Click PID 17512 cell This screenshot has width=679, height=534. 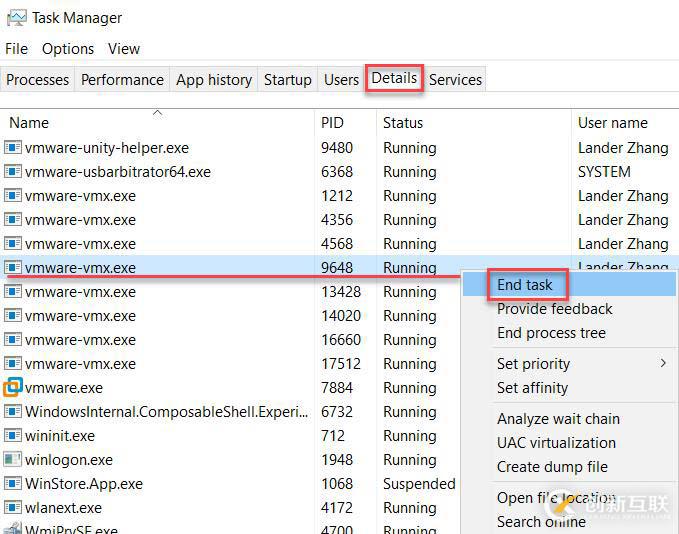coord(341,363)
